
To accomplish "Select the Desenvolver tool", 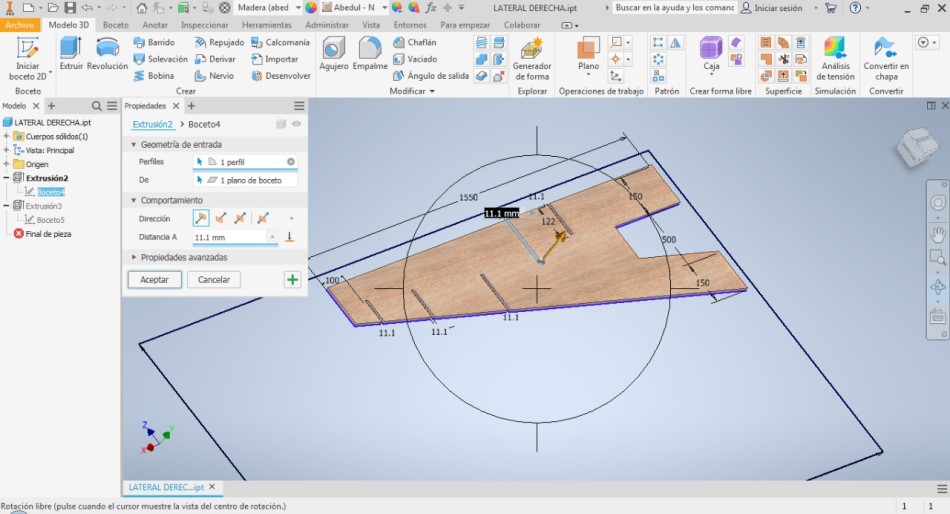I will (x=281, y=76).
